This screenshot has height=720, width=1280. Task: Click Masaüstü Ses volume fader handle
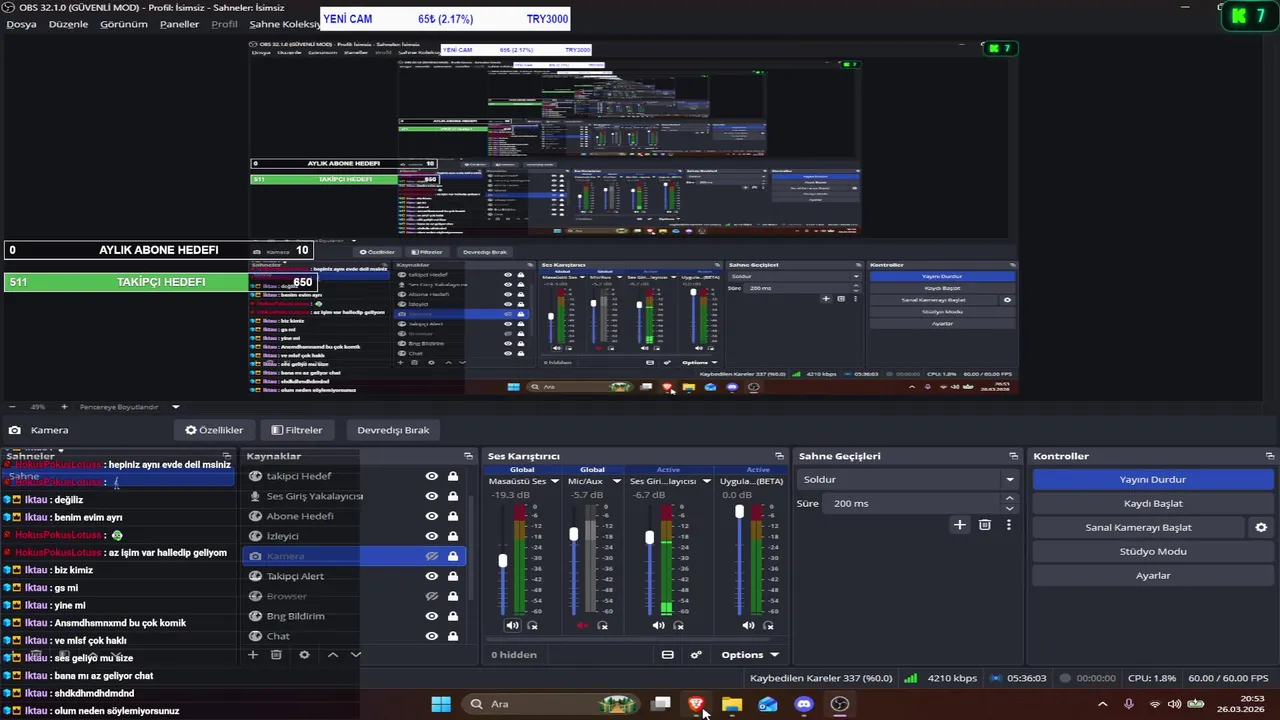pyautogui.click(x=503, y=561)
